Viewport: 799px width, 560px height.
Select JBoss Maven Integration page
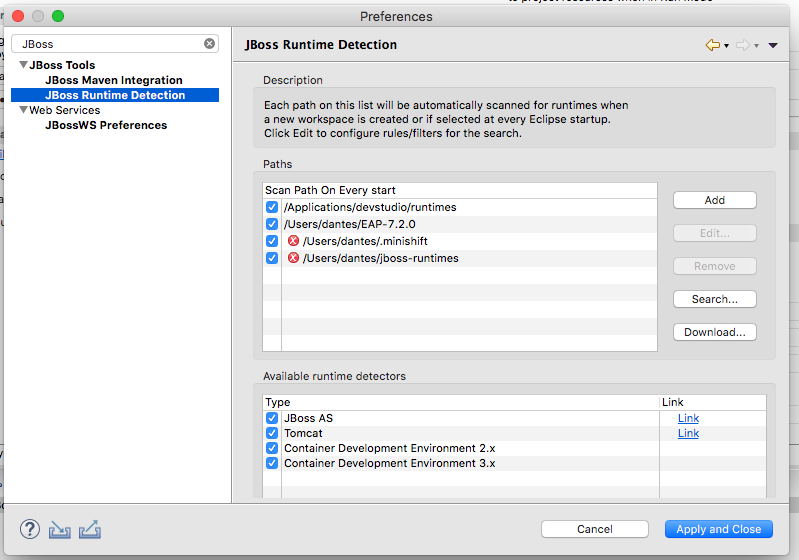(114, 80)
